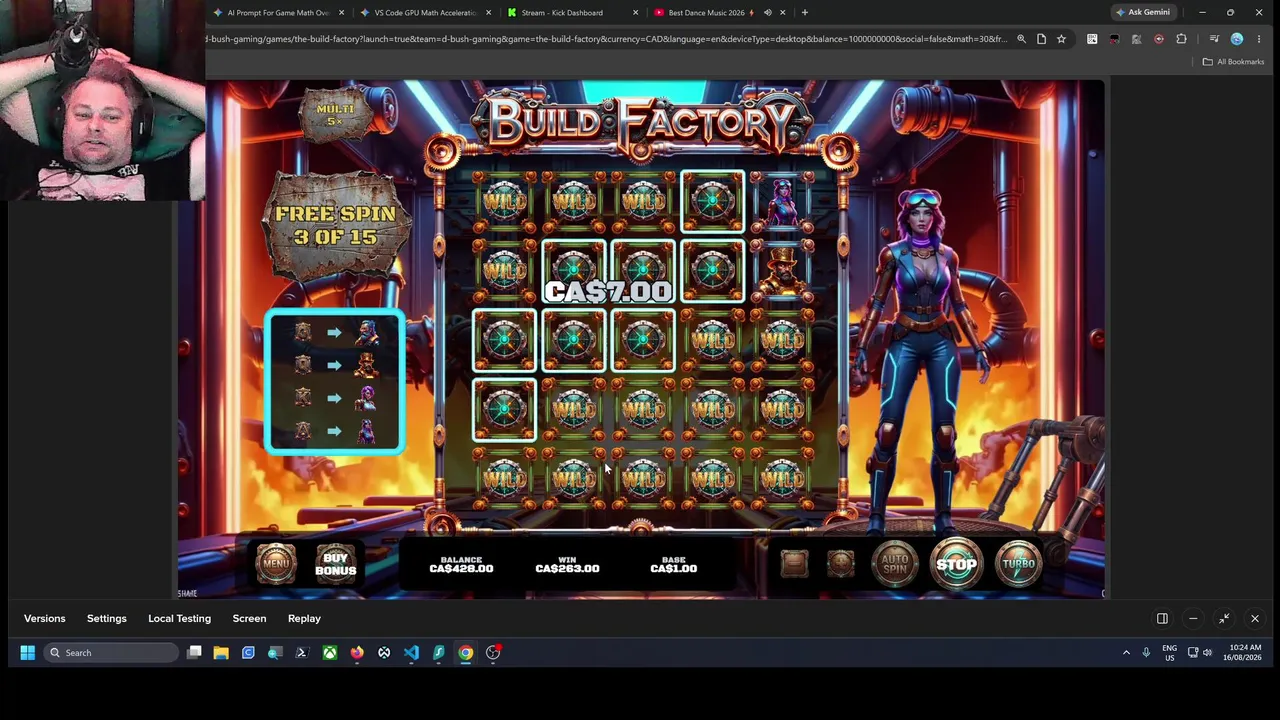This screenshot has width=1280, height=720.
Task: Open the media controls playlist icon
Action: (1214, 39)
